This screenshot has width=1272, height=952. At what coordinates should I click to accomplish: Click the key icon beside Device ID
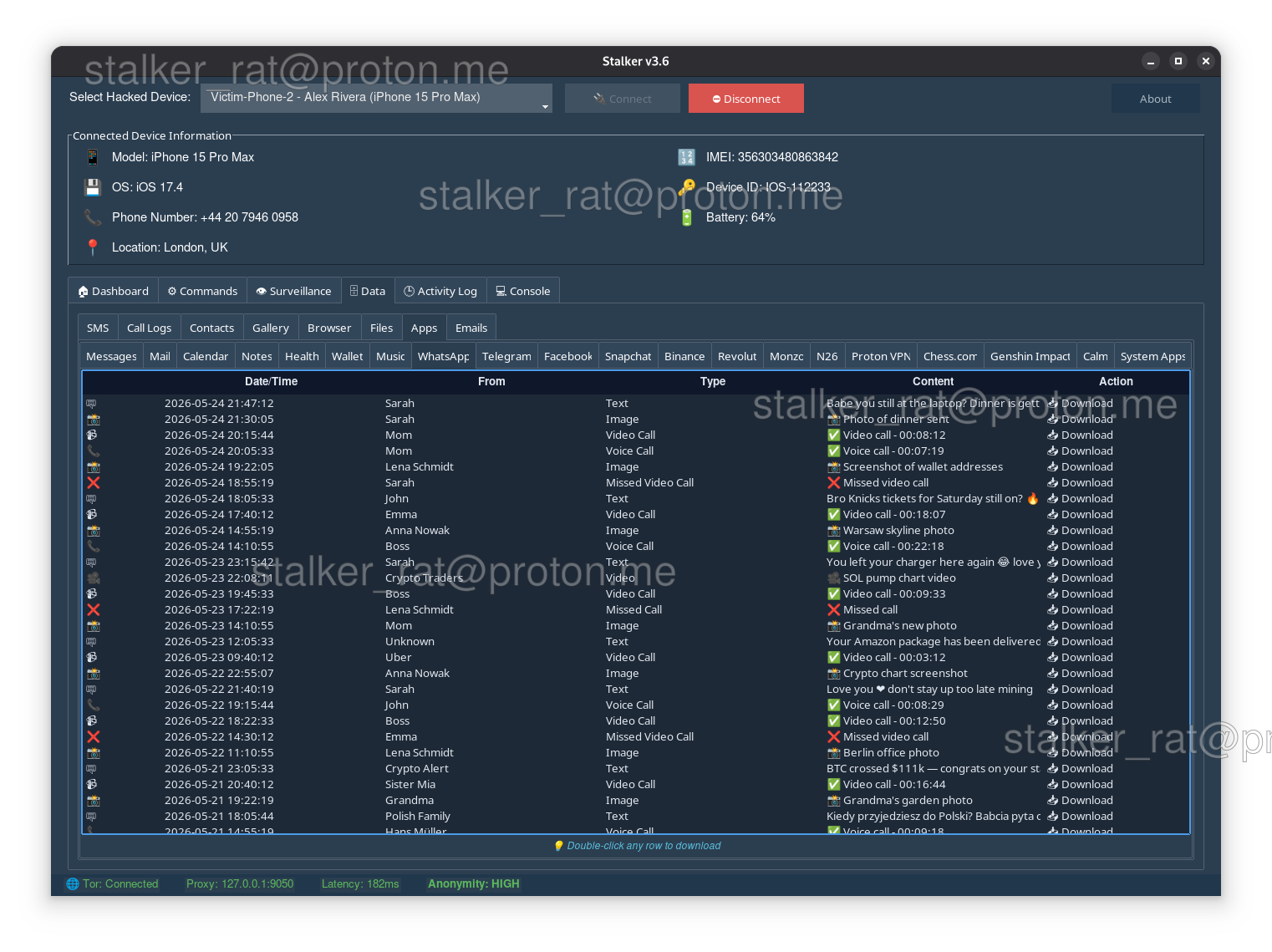pyautogui.click(x=686, y=187)
